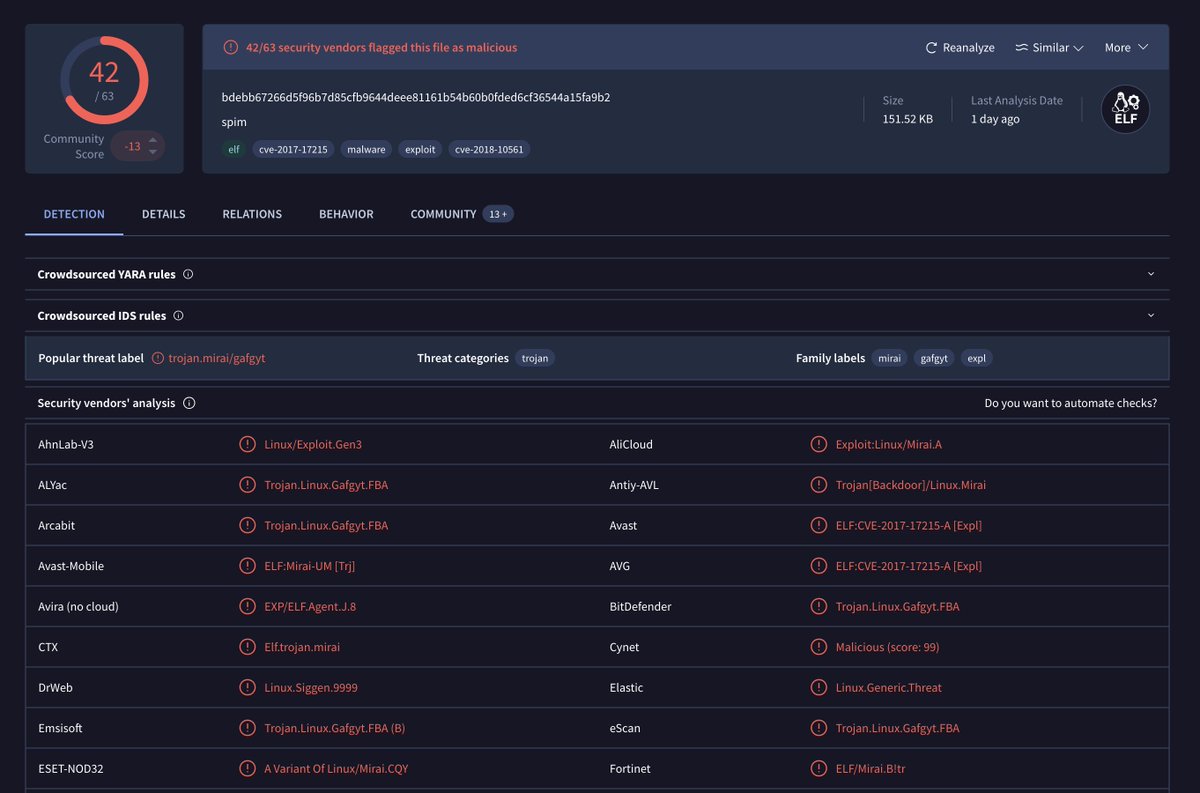Expand Crowdsourced IDS rules section
This screenshot has height=793, width=1200.
point(1150,315)
